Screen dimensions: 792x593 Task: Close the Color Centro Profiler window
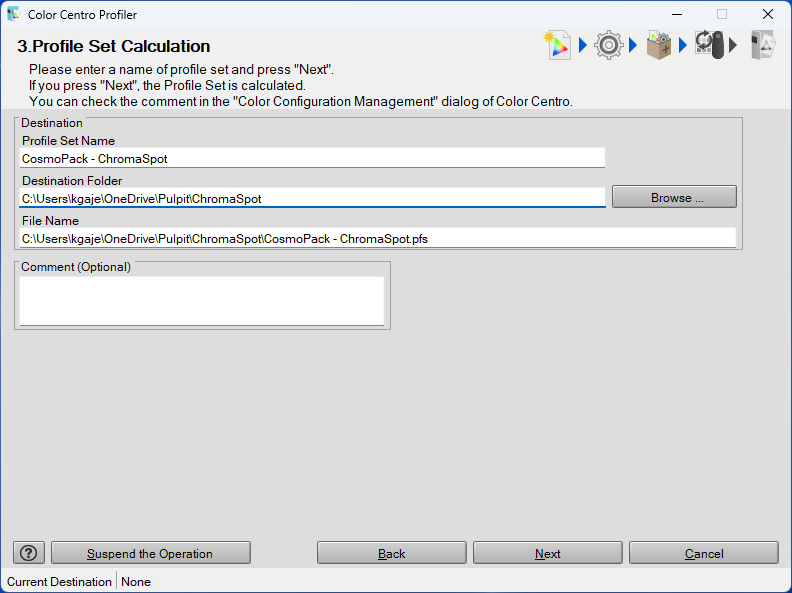coord(768,15)
